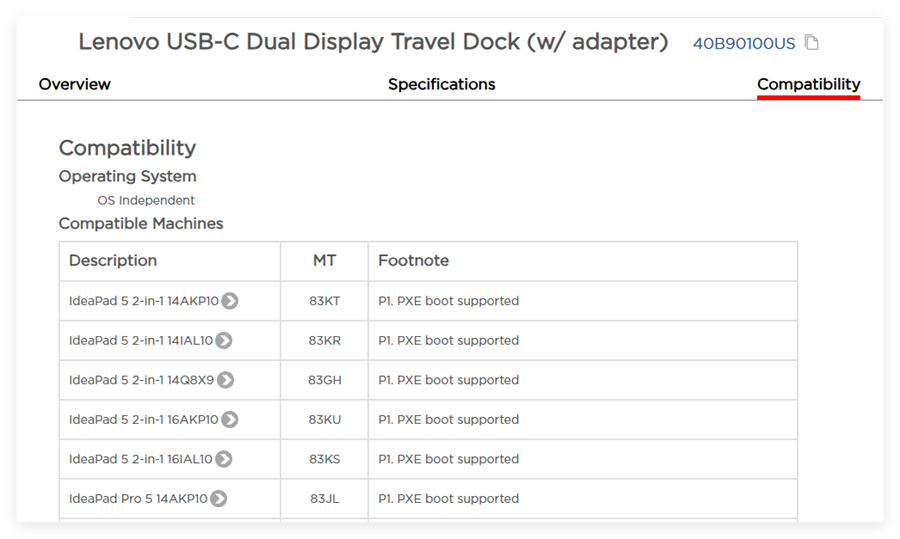Click arrow icon beside IdeaPad 5 2-in-1 14IAL10

click(224, 341)
